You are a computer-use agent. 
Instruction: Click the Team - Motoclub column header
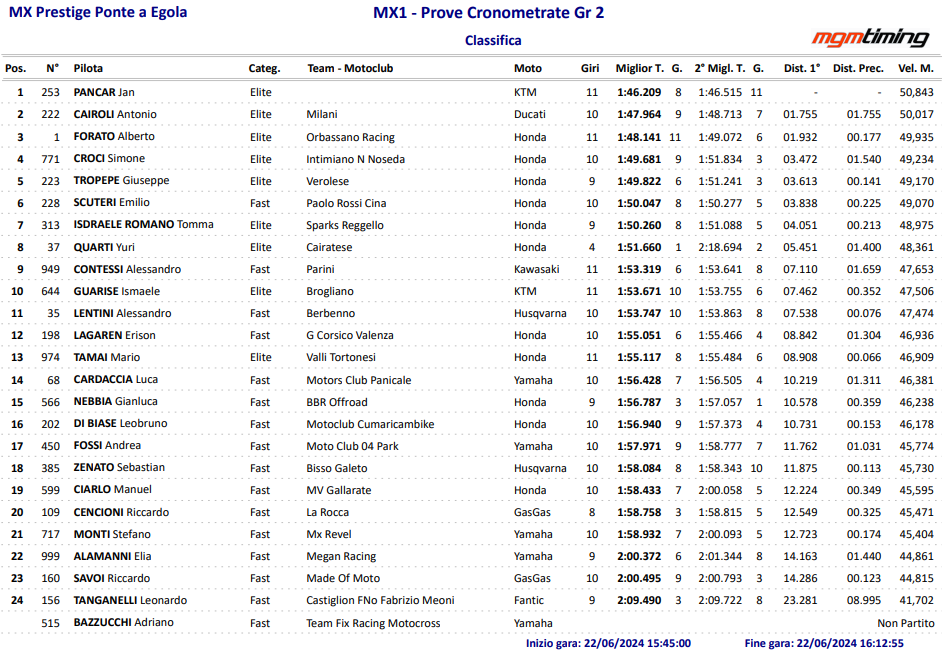pos(350,68)
